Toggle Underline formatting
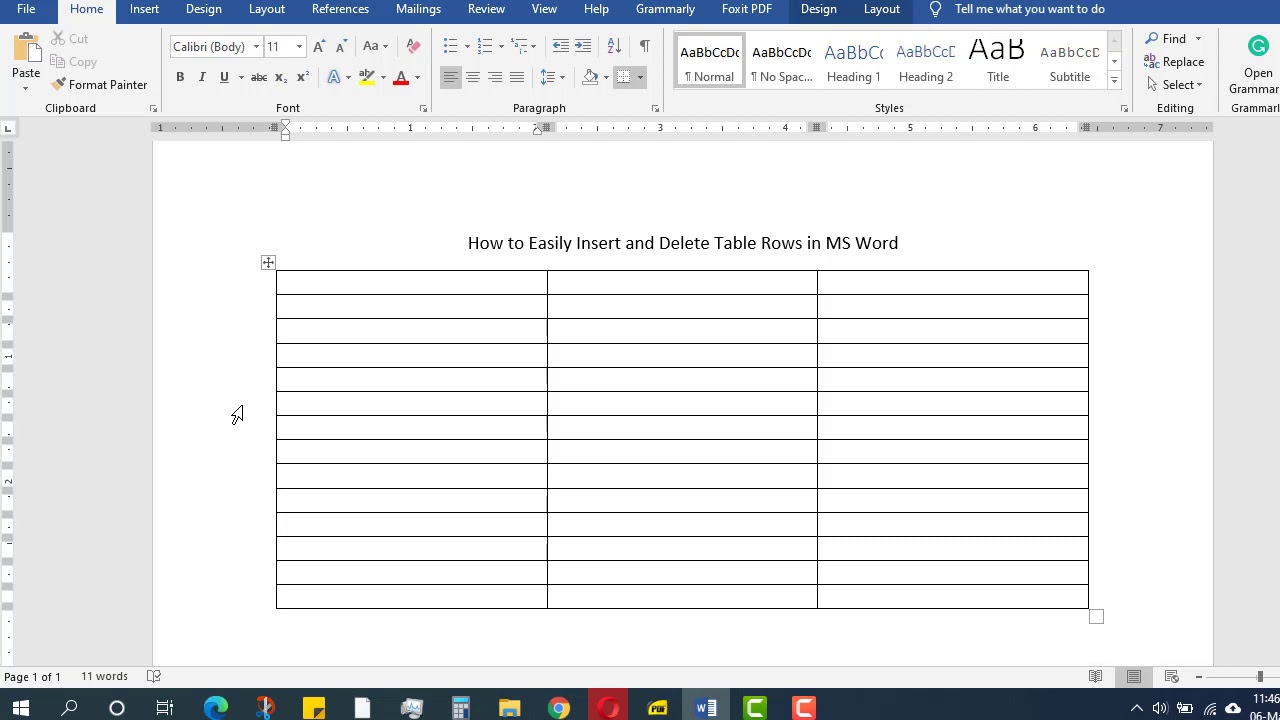The height and width of the screenshot is (720, 1280). (224, 77)
